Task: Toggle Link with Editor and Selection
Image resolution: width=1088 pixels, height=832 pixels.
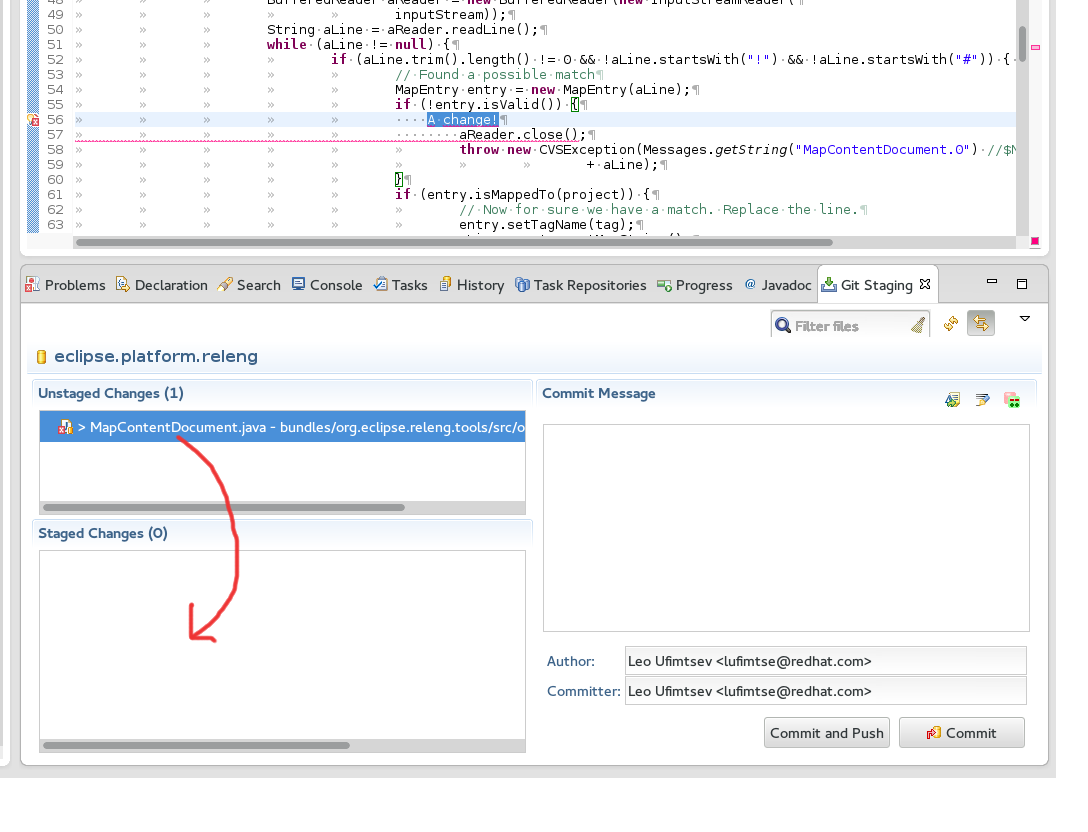Action: [981, 324]
